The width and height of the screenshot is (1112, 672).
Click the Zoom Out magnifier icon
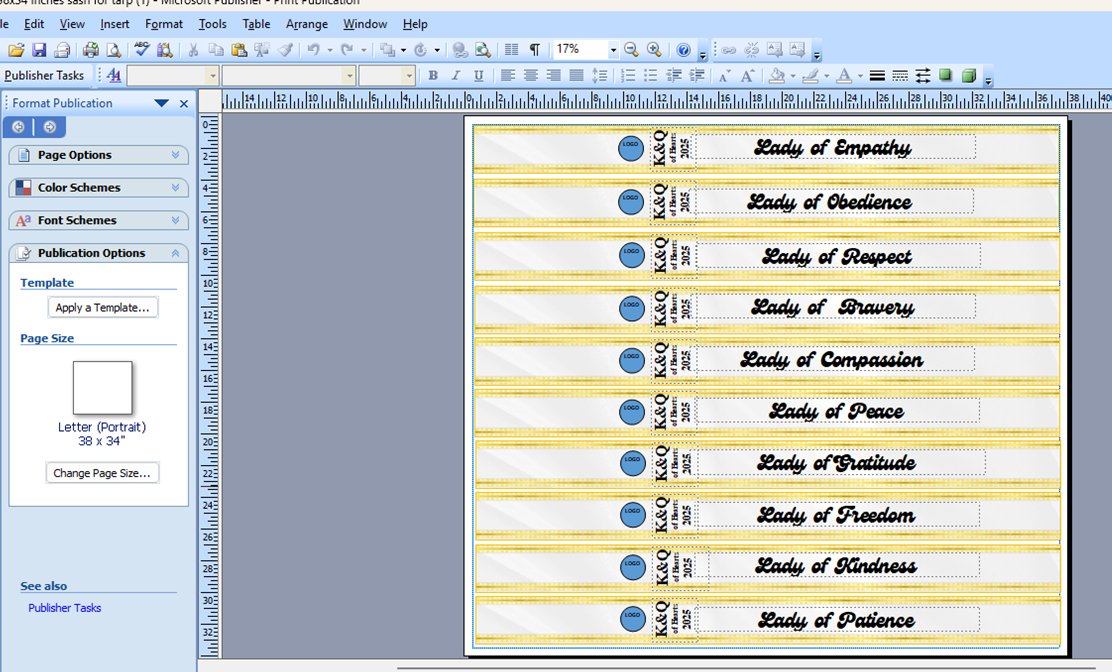coord(631,50)
